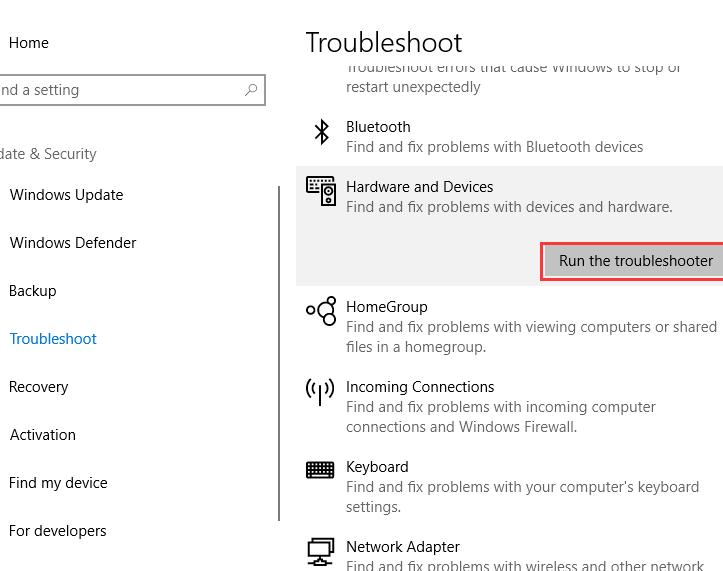Select the Hardware and Devices icon

click(x=321, y=191)
